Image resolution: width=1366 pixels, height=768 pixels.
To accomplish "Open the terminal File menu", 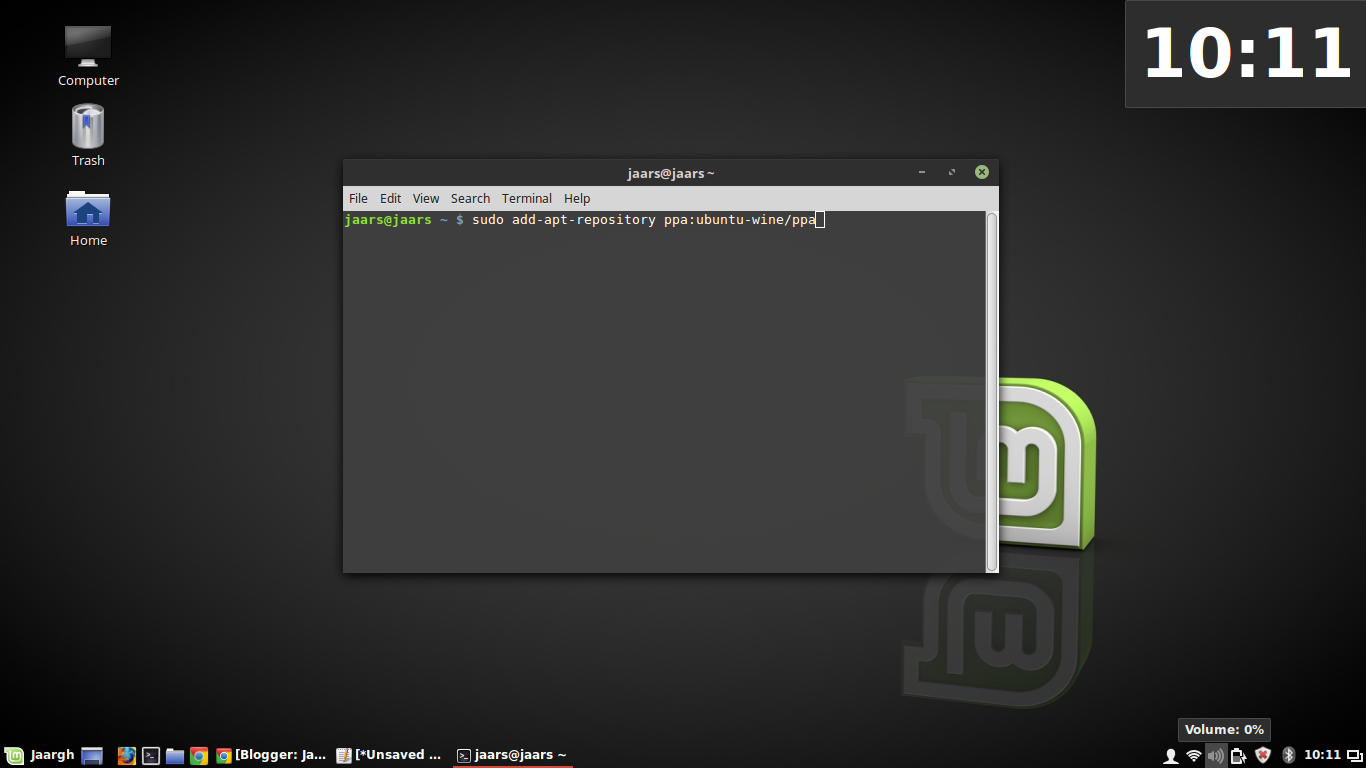I will (358, 198).
